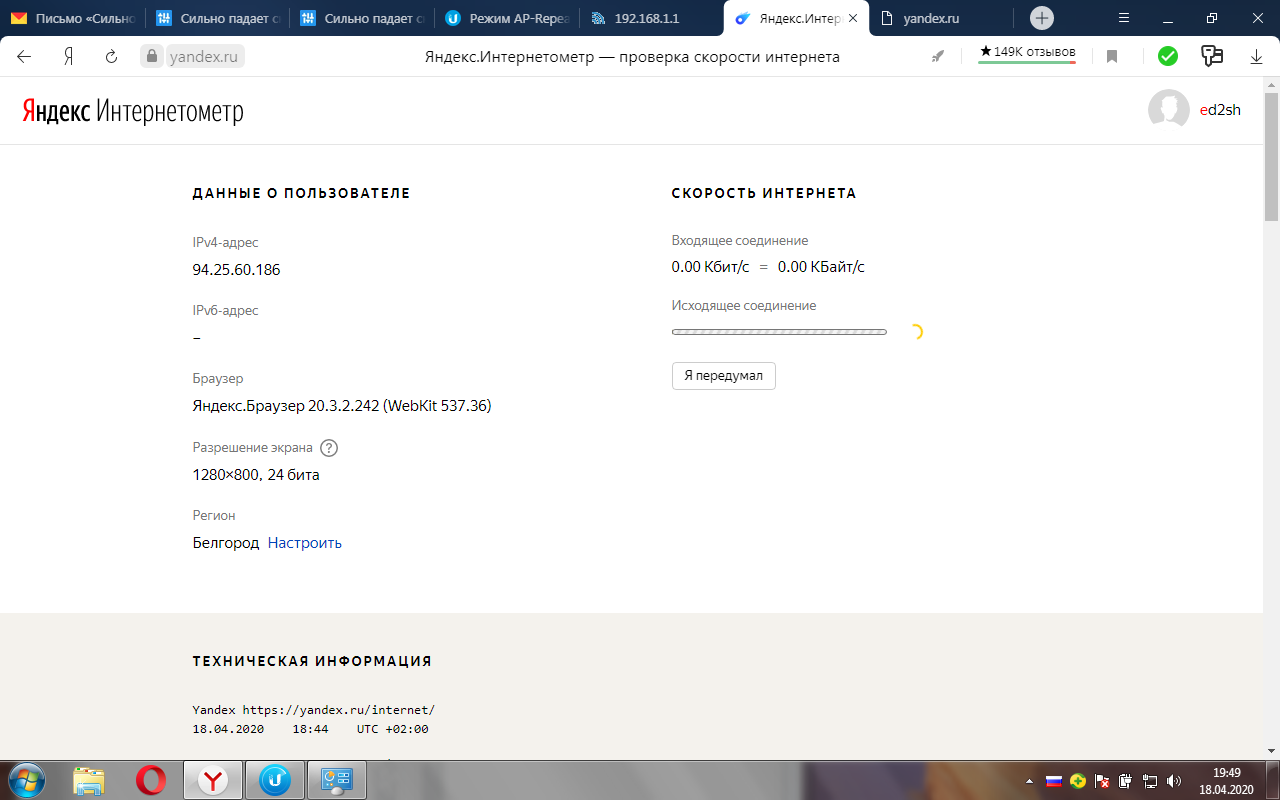Click the IPv4 address 94.25.60.186

point(236,270)
